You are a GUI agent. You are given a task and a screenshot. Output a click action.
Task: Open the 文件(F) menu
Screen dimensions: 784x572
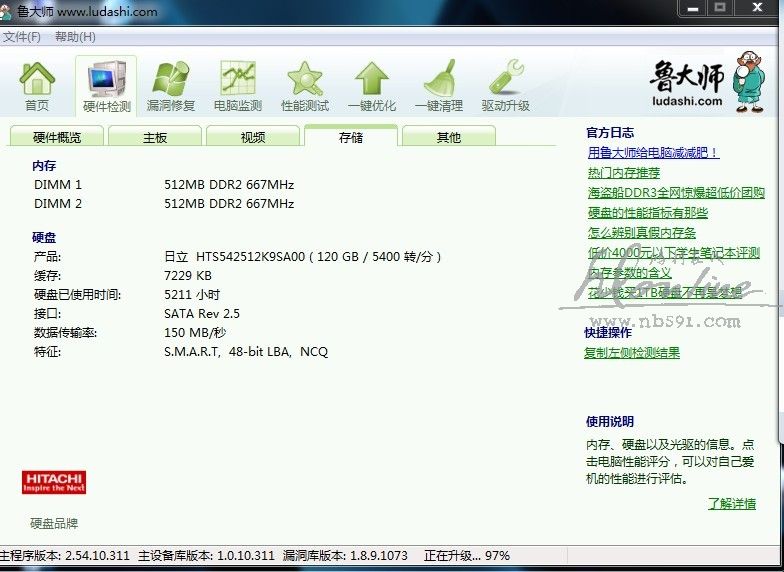click(x=21, y=37)
